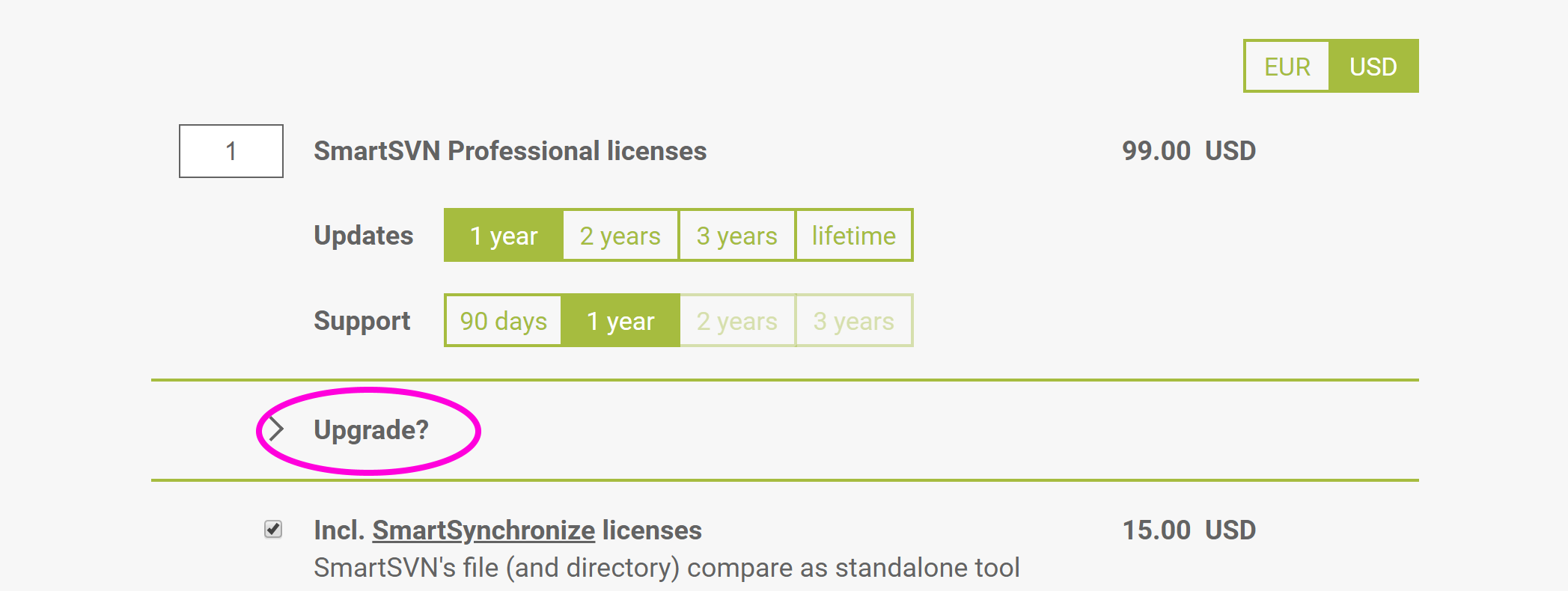Image resolution: width=1568 pixels, height=591 pixels.
Task: Select 90 days of Support
Action: click(x=502, y=320)
